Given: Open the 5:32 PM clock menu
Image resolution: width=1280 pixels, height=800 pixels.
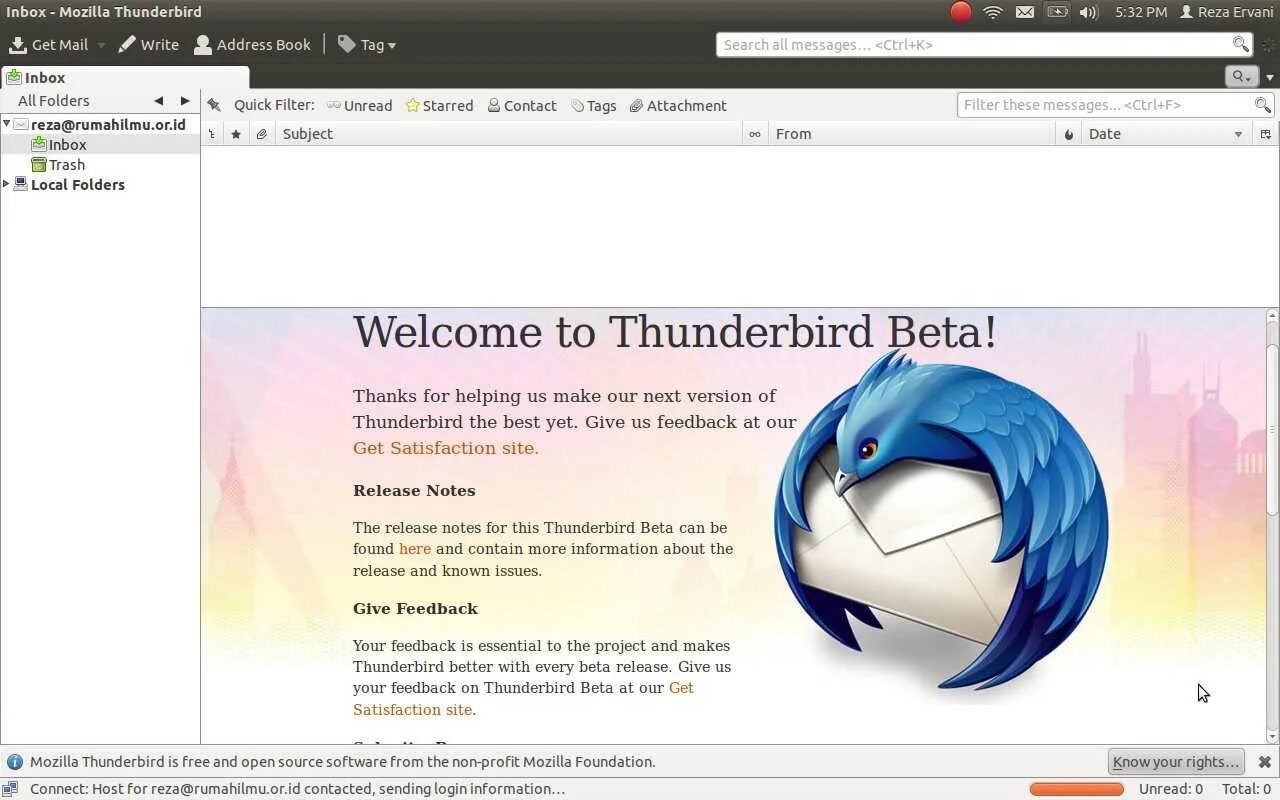Looking at the screenshot, I should tap(1141, 12).
